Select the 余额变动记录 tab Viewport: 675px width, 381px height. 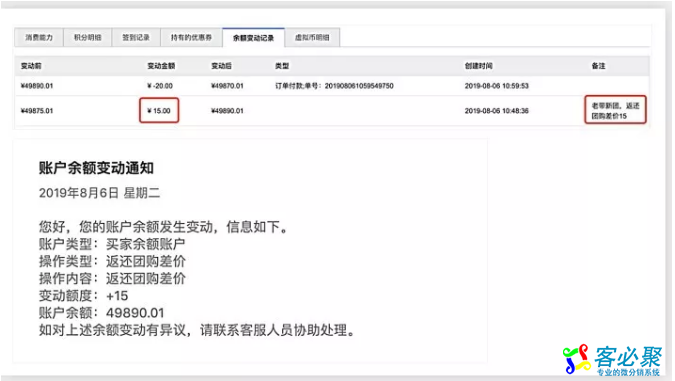pos(254,38)
